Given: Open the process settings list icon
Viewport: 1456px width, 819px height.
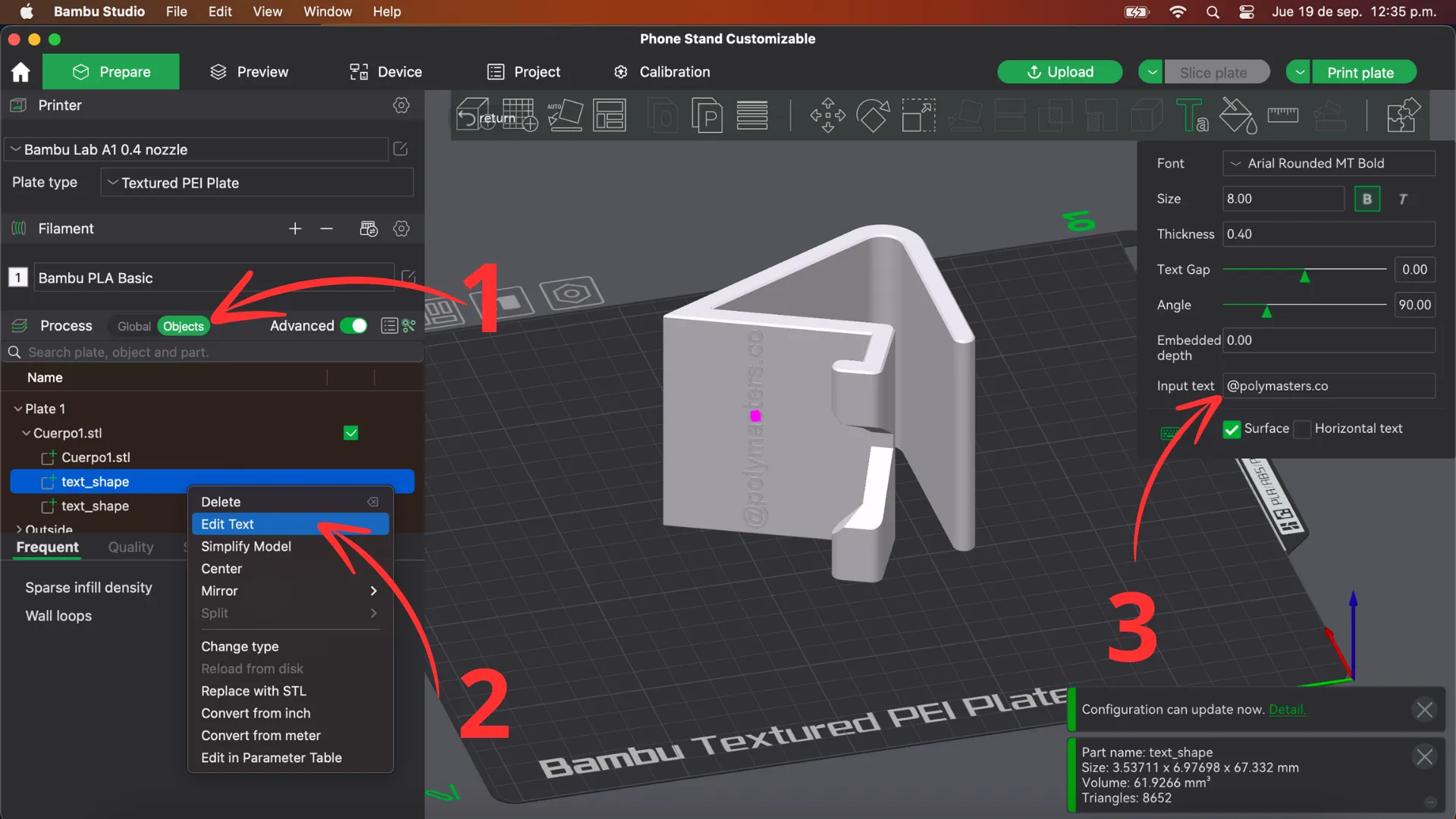Looking at the screenshot, I should click(x=390, y=326).
